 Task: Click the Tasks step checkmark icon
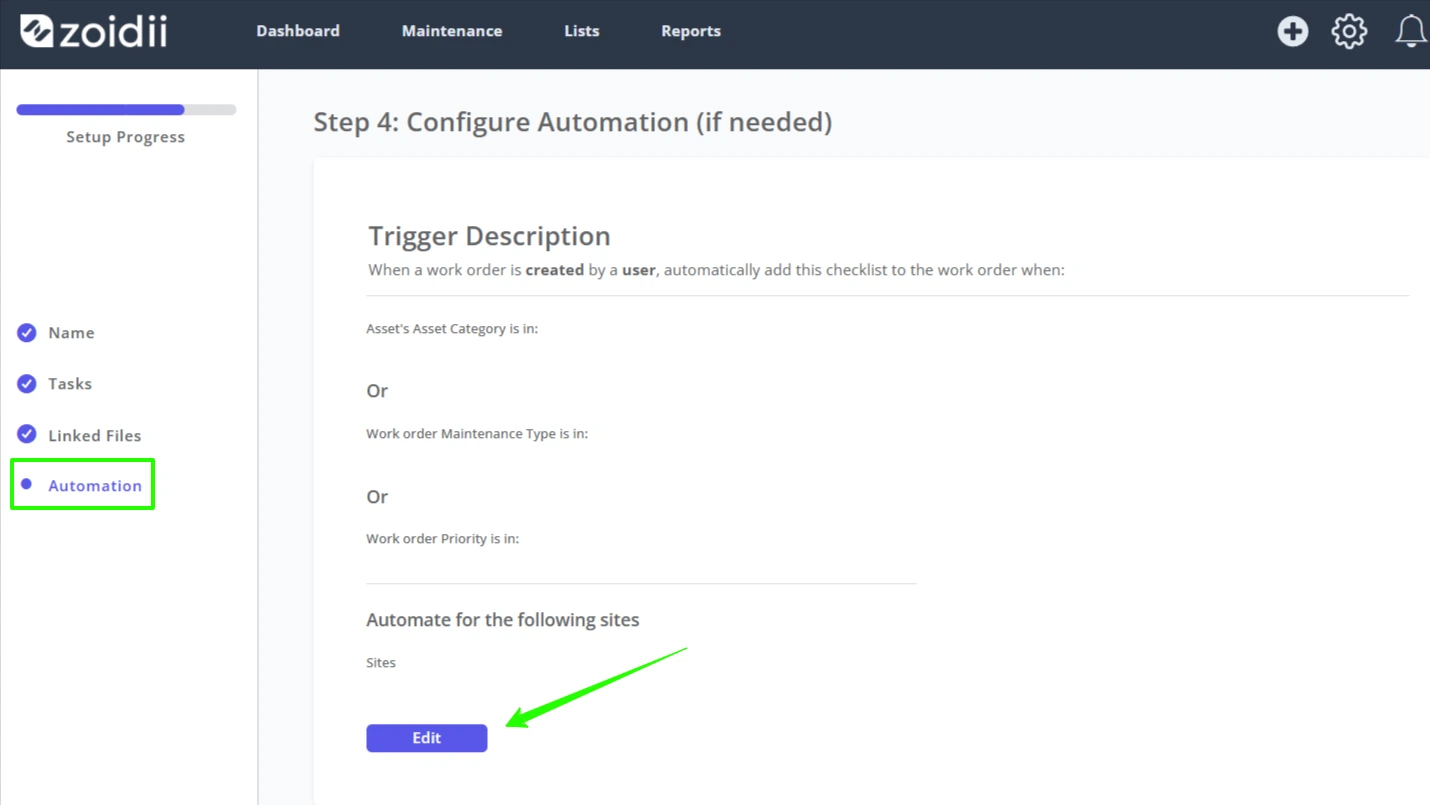27,384
